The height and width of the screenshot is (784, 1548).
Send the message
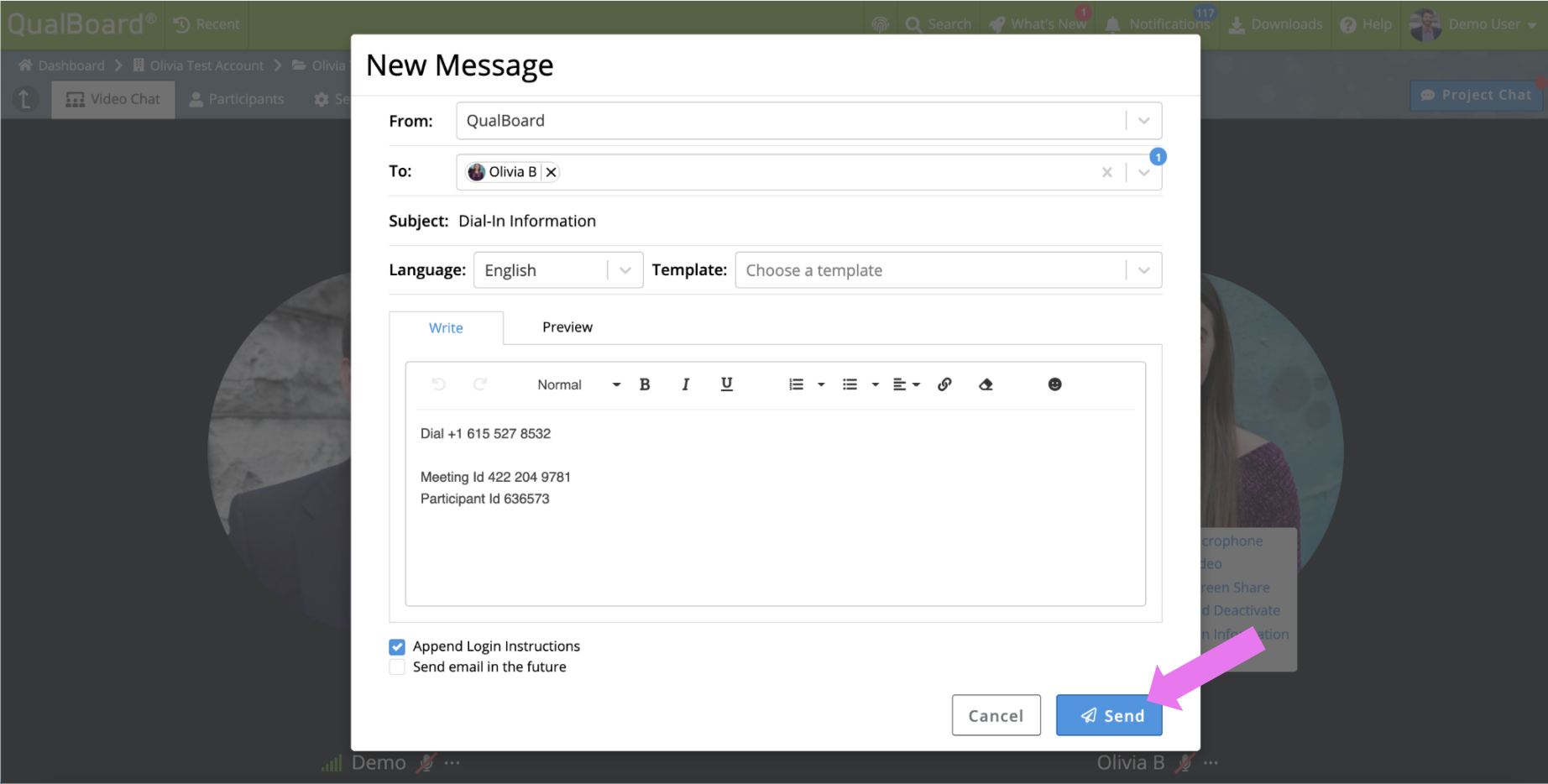(x=1109, y=715)
